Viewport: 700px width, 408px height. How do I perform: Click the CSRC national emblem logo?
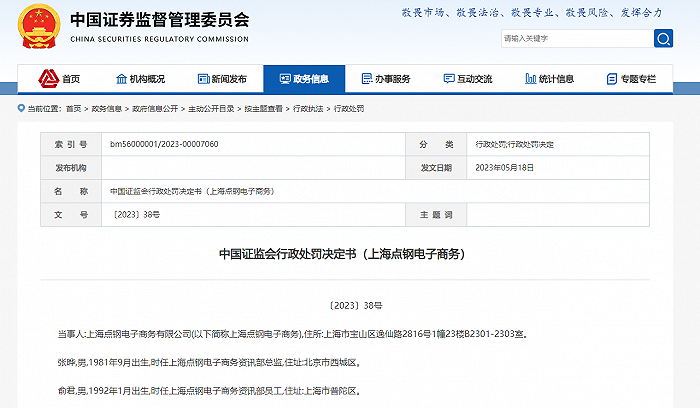(x=39, y=26)
